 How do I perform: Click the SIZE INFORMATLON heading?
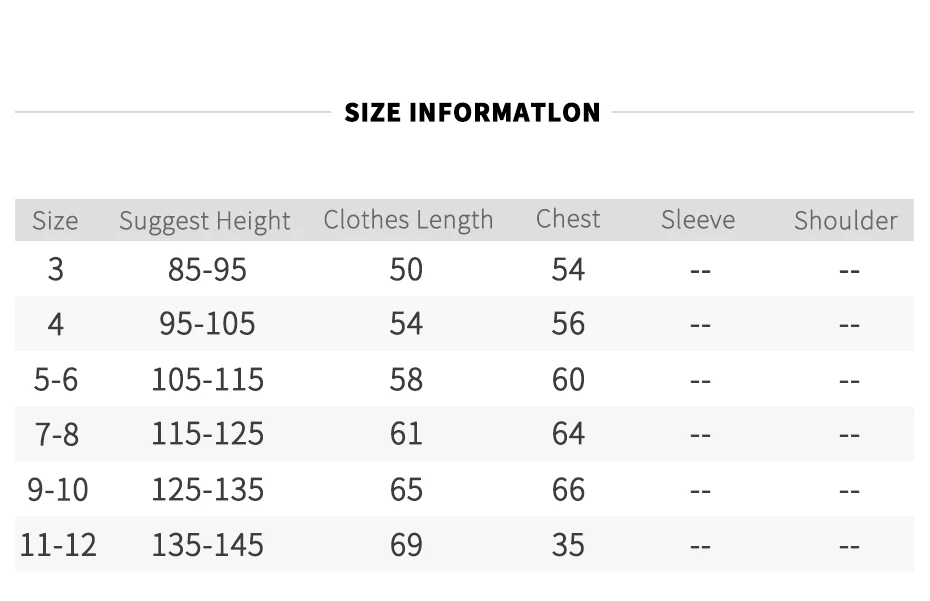click(472, 112)
